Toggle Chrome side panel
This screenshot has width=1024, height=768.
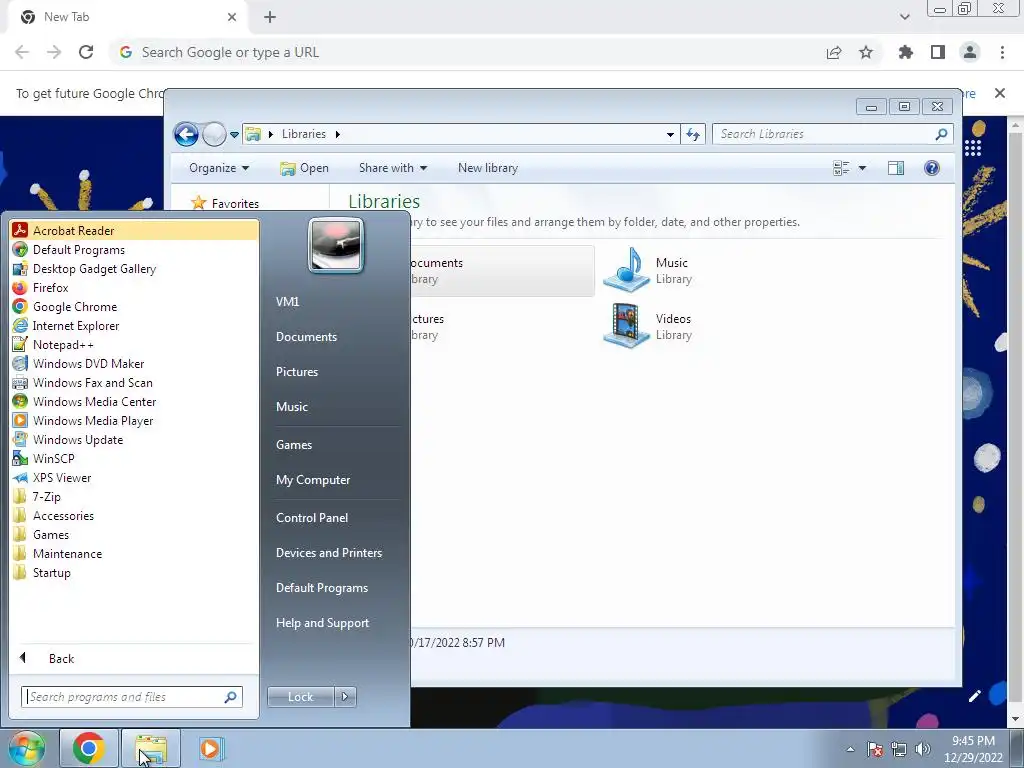938,52
